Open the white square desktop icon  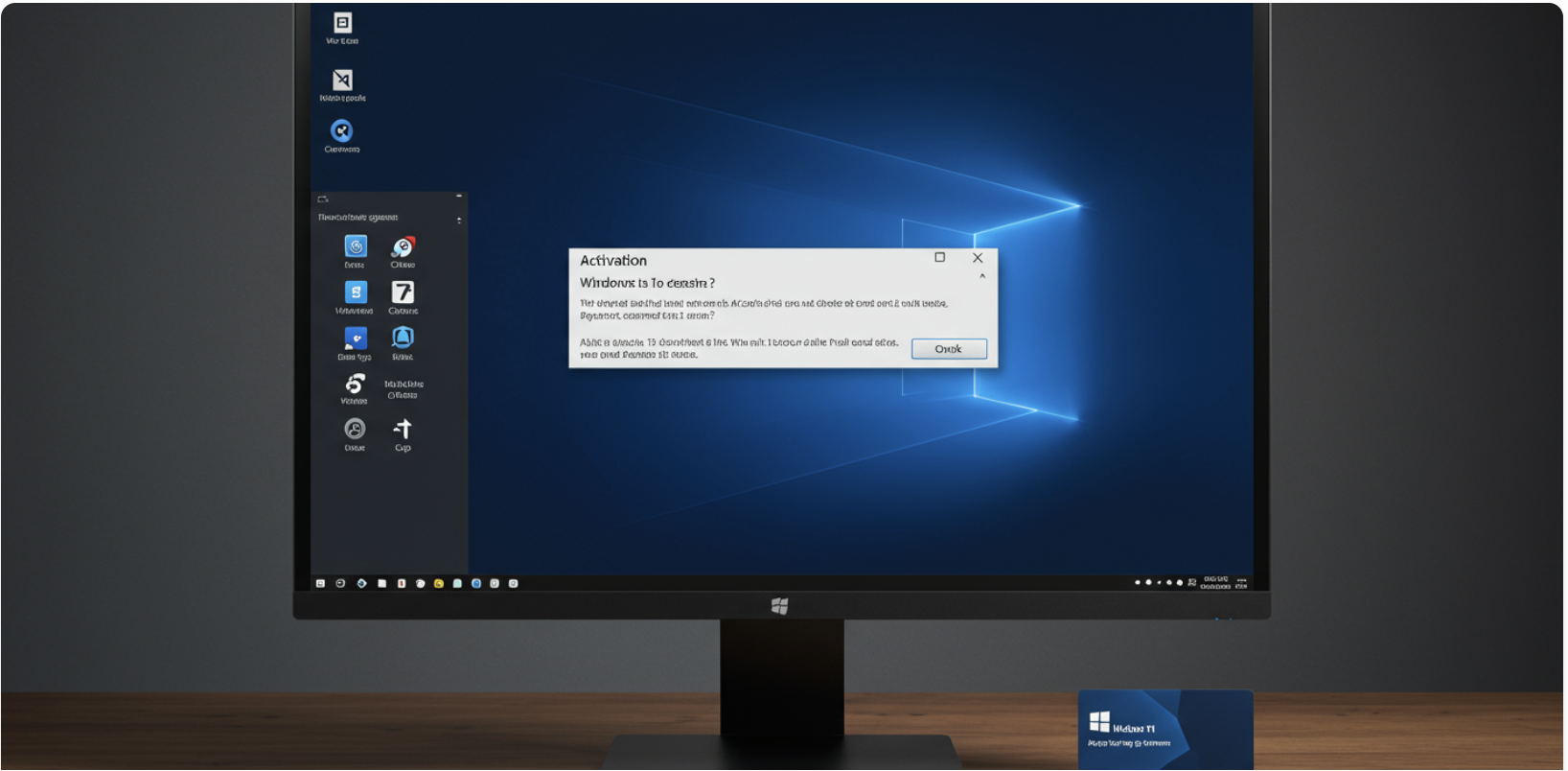[342, 23]
